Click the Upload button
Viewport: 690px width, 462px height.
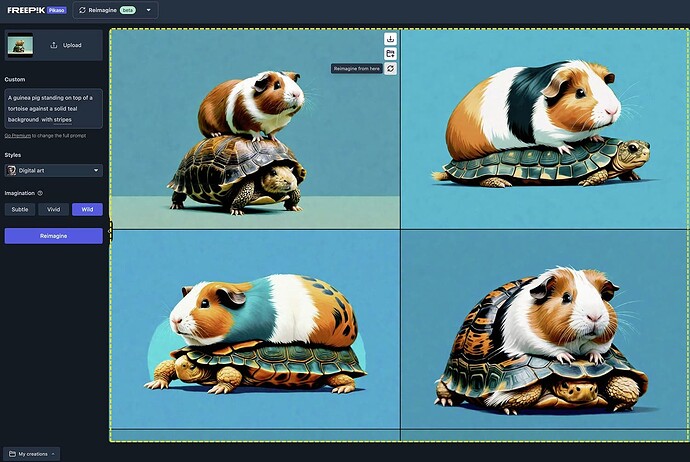tap(68, 45)
